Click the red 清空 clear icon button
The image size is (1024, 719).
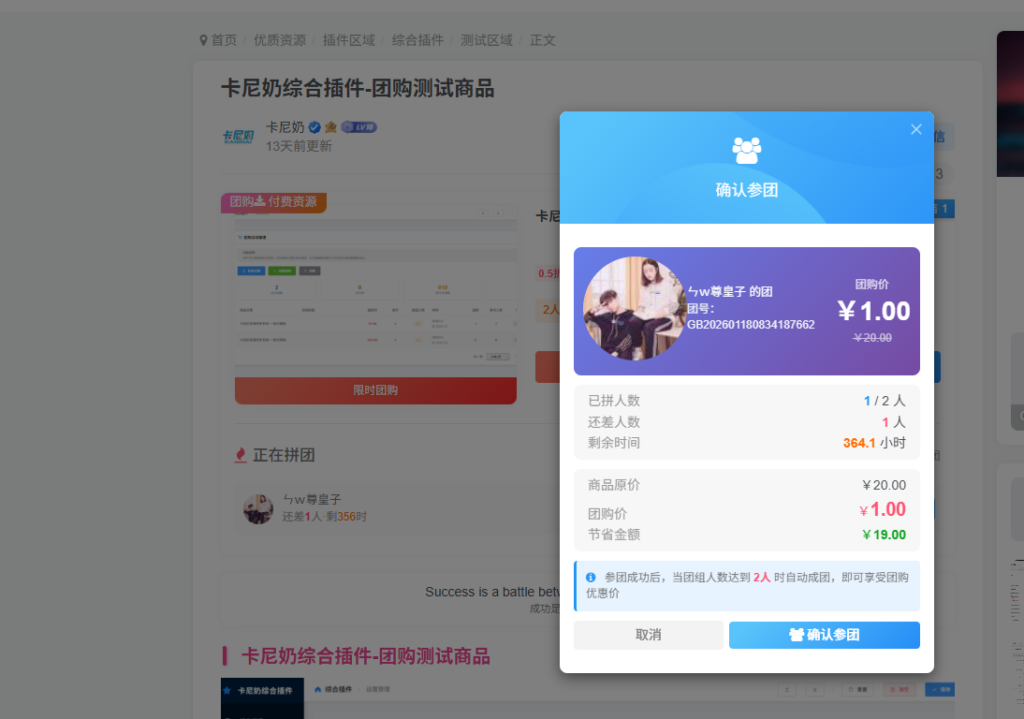coord(899,689)
